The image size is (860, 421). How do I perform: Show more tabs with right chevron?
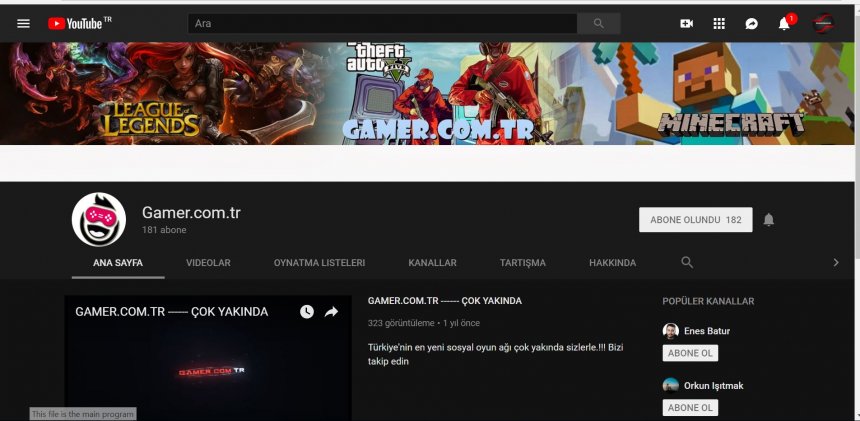[x=836, y=263]
